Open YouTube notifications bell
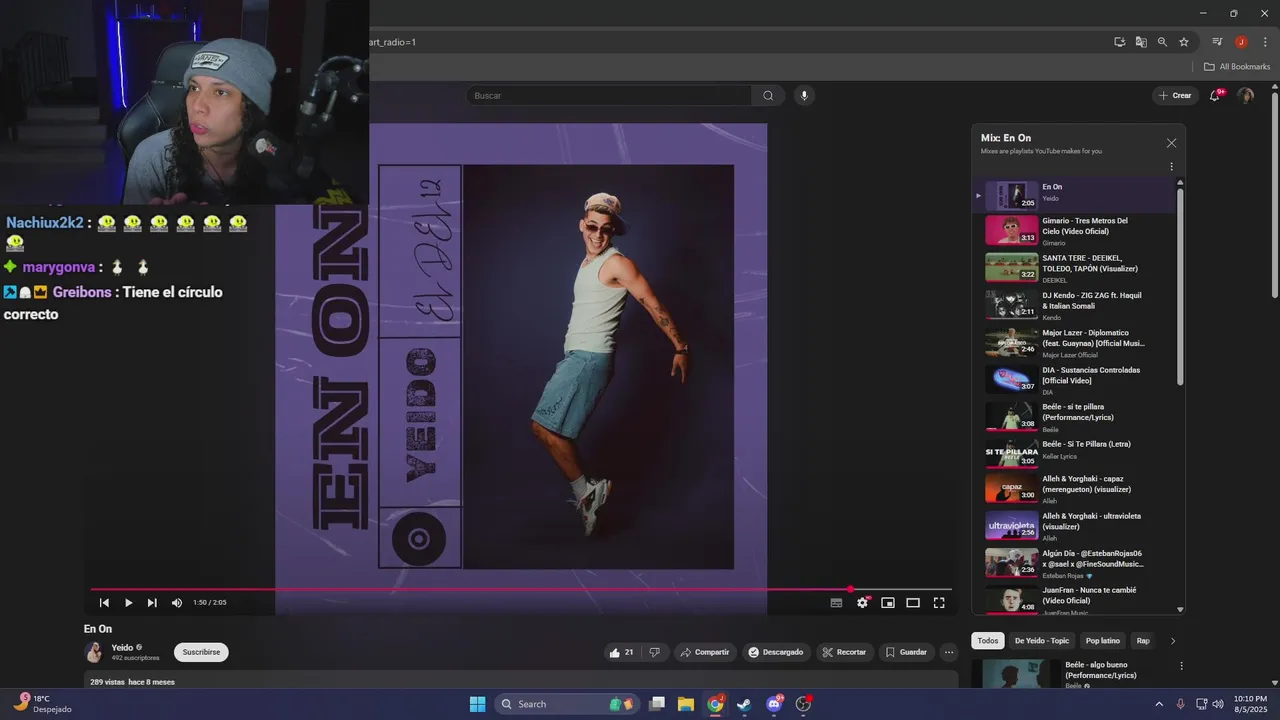 [x=1215, y=96]
